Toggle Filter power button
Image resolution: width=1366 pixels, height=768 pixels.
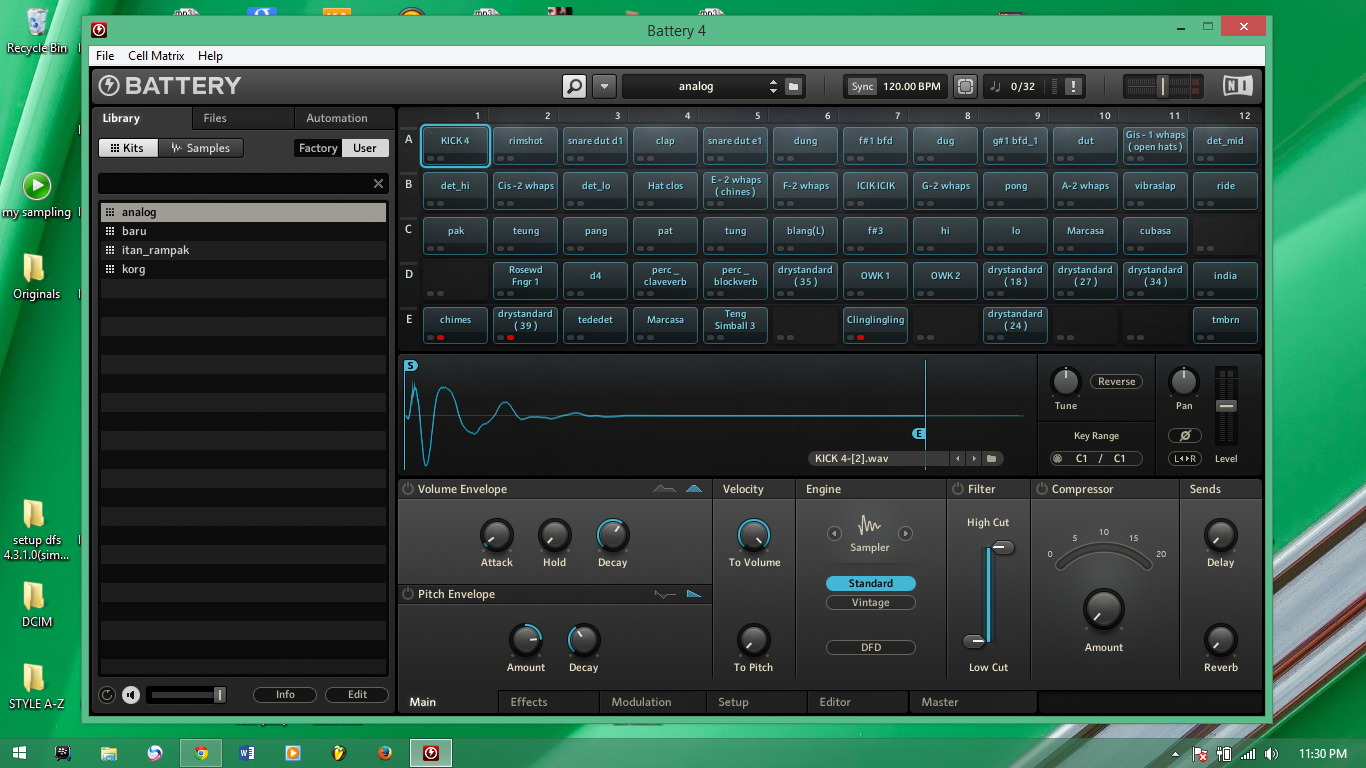click(x=958, y=489)
